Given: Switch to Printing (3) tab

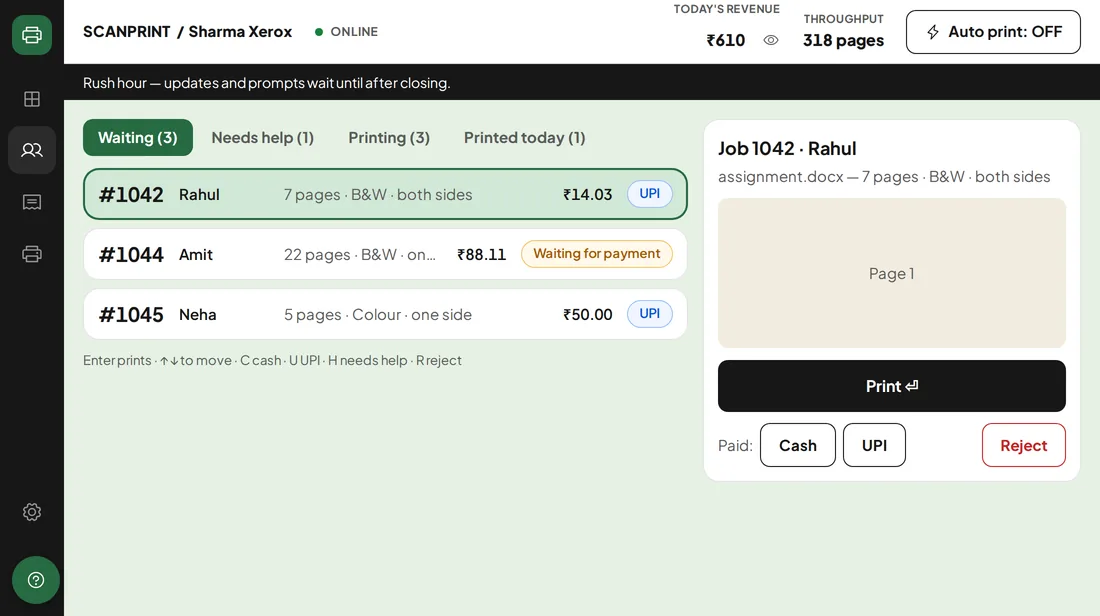Looking at the screenshot, I should tap(389, 138).
